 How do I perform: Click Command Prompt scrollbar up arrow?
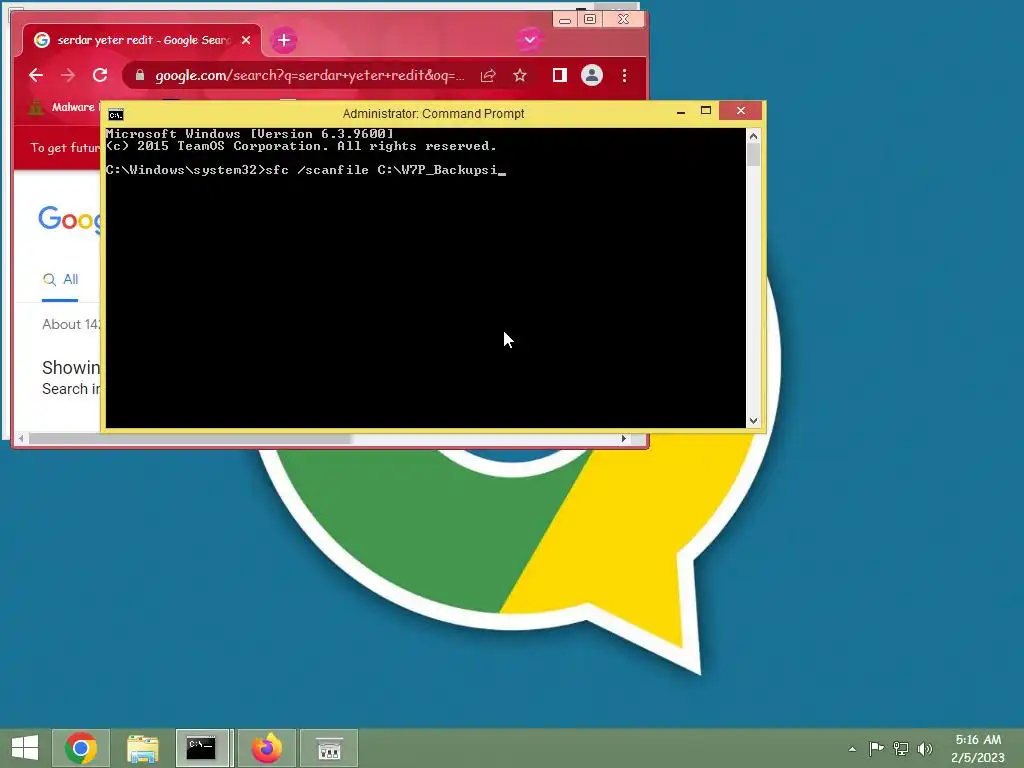[x=753, y=136]
